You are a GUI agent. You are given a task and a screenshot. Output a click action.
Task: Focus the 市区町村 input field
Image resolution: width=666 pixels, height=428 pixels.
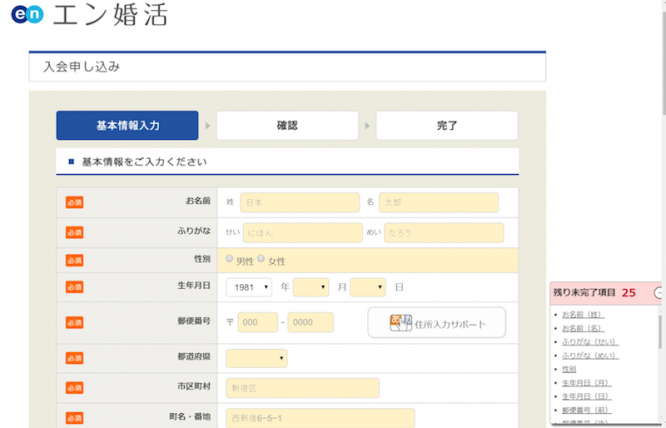coord(302,388)
